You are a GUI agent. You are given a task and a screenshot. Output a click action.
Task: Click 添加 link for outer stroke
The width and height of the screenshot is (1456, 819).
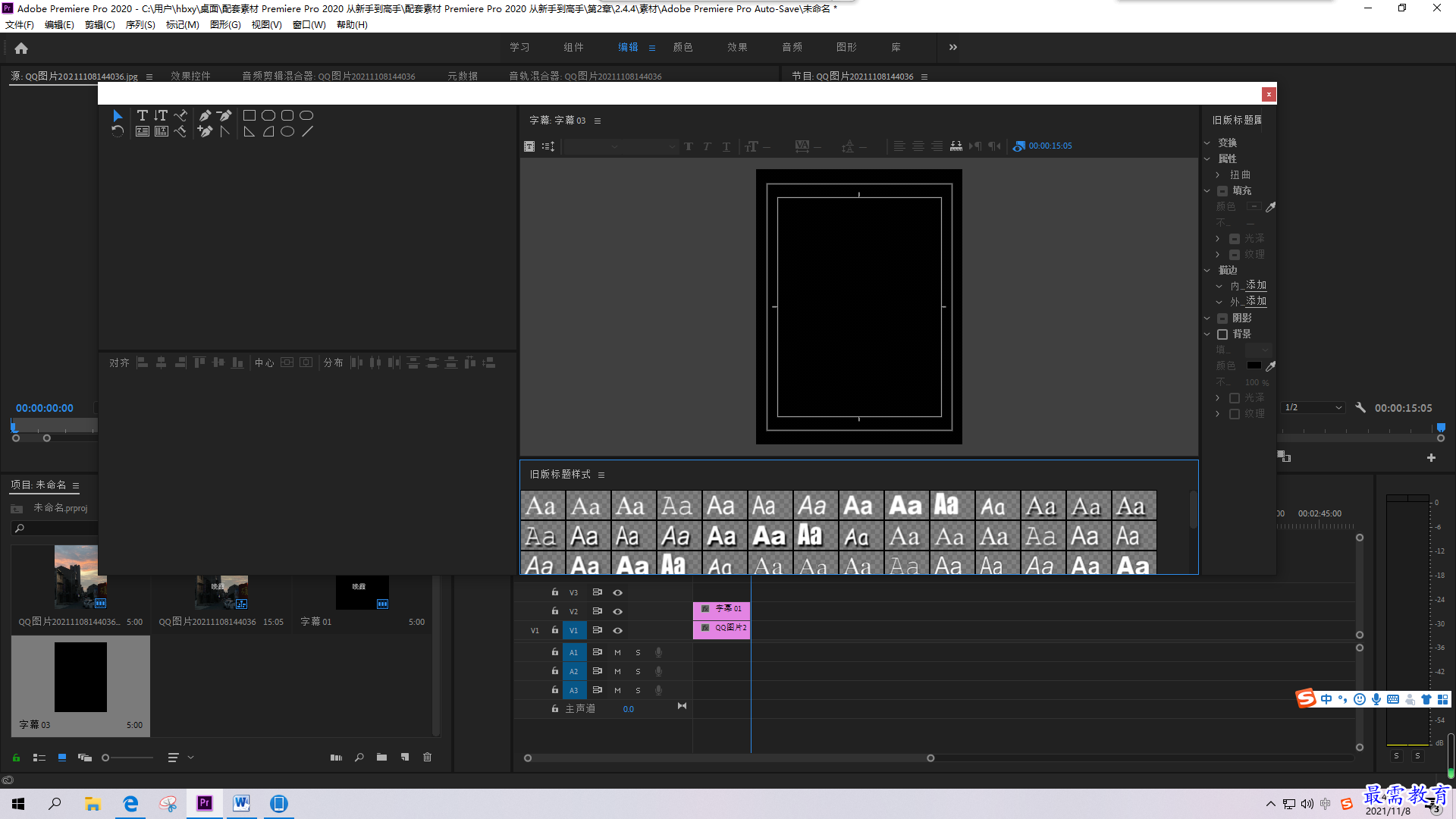click(x=1256, y=301)
